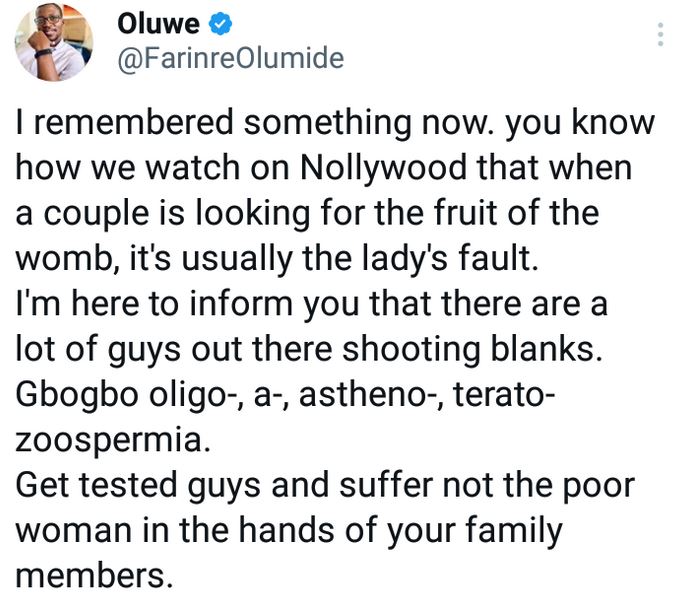Open the @FarinreOlumide handle link
The height and width of the screenshot is (606, 687).
[230, 58]
